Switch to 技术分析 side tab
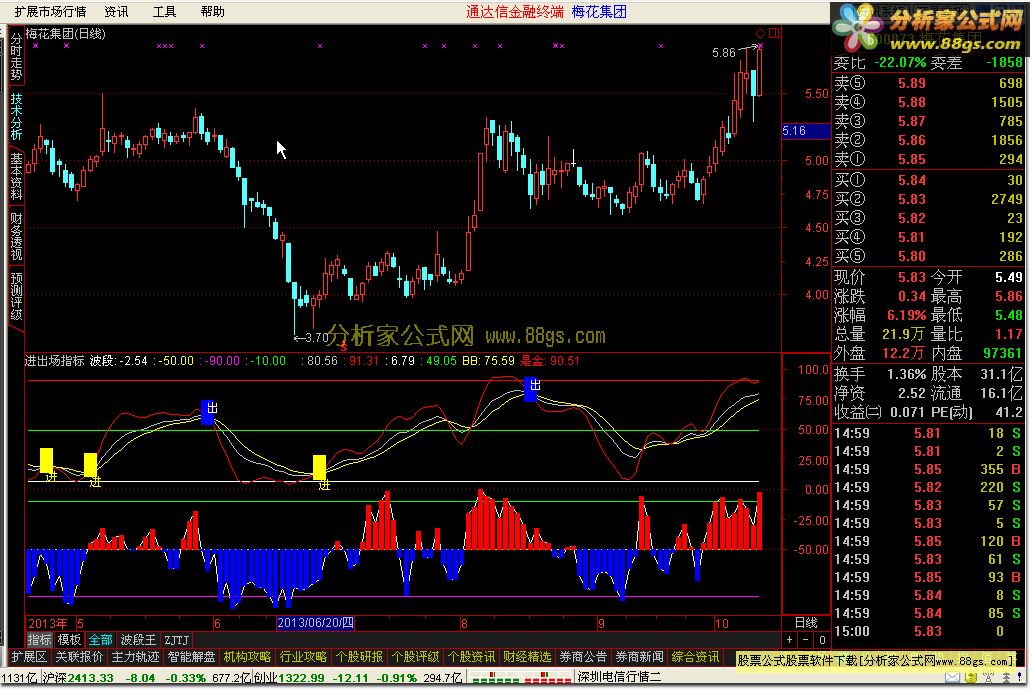This screenshot has height=690, width=1032. coord(16,116)
